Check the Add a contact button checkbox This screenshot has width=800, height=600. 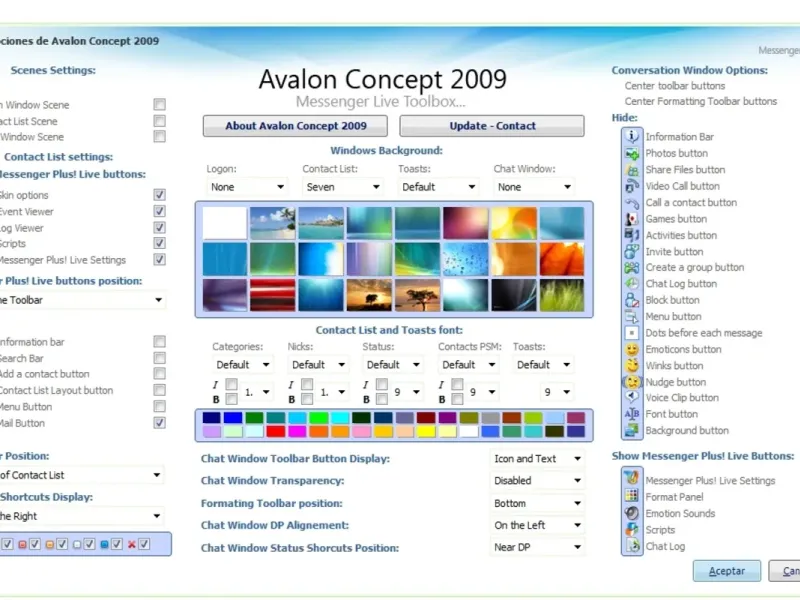coord(159,373)
